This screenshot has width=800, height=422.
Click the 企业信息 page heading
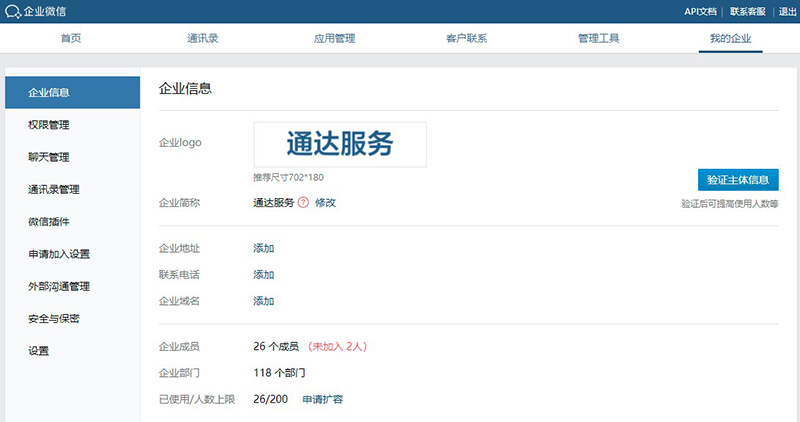click(185, 88)
